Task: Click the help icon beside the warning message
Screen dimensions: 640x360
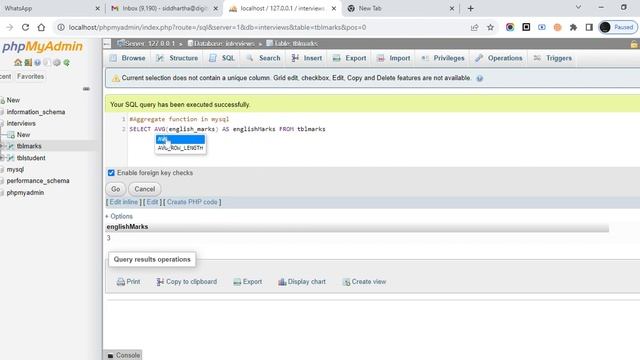Action: pos(480,78)
